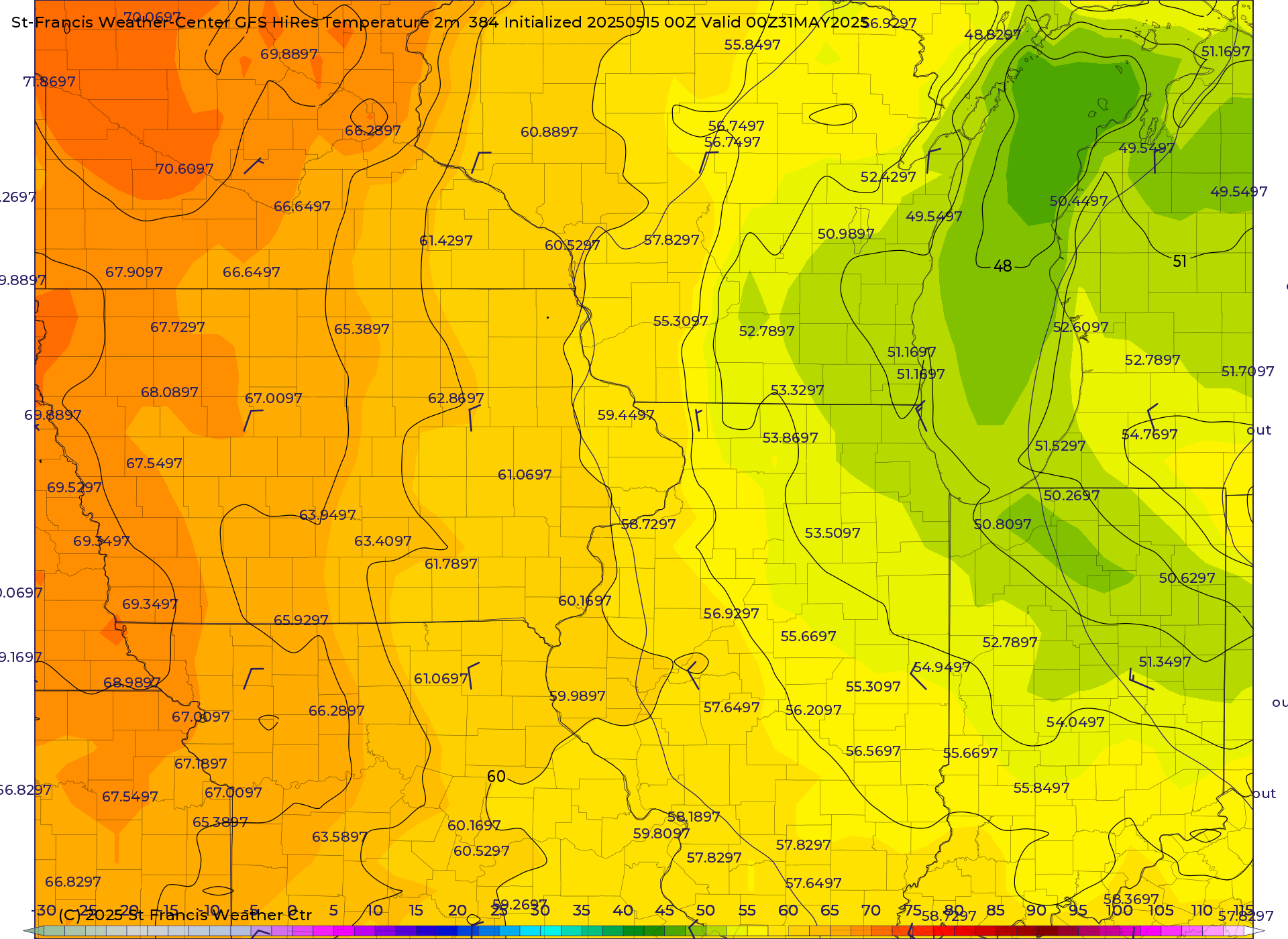Click the black contour label 60 on the map
The height and width of the screenshot is (939, 1288).
pyautogui.click(x=496, y=777)
